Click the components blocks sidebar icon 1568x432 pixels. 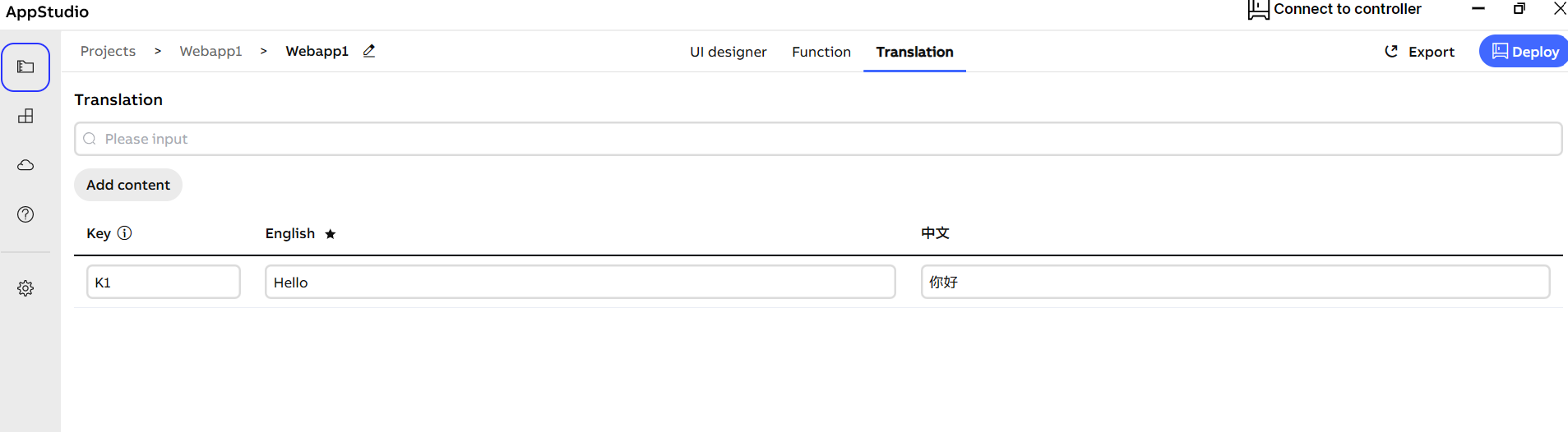(25, 116)
